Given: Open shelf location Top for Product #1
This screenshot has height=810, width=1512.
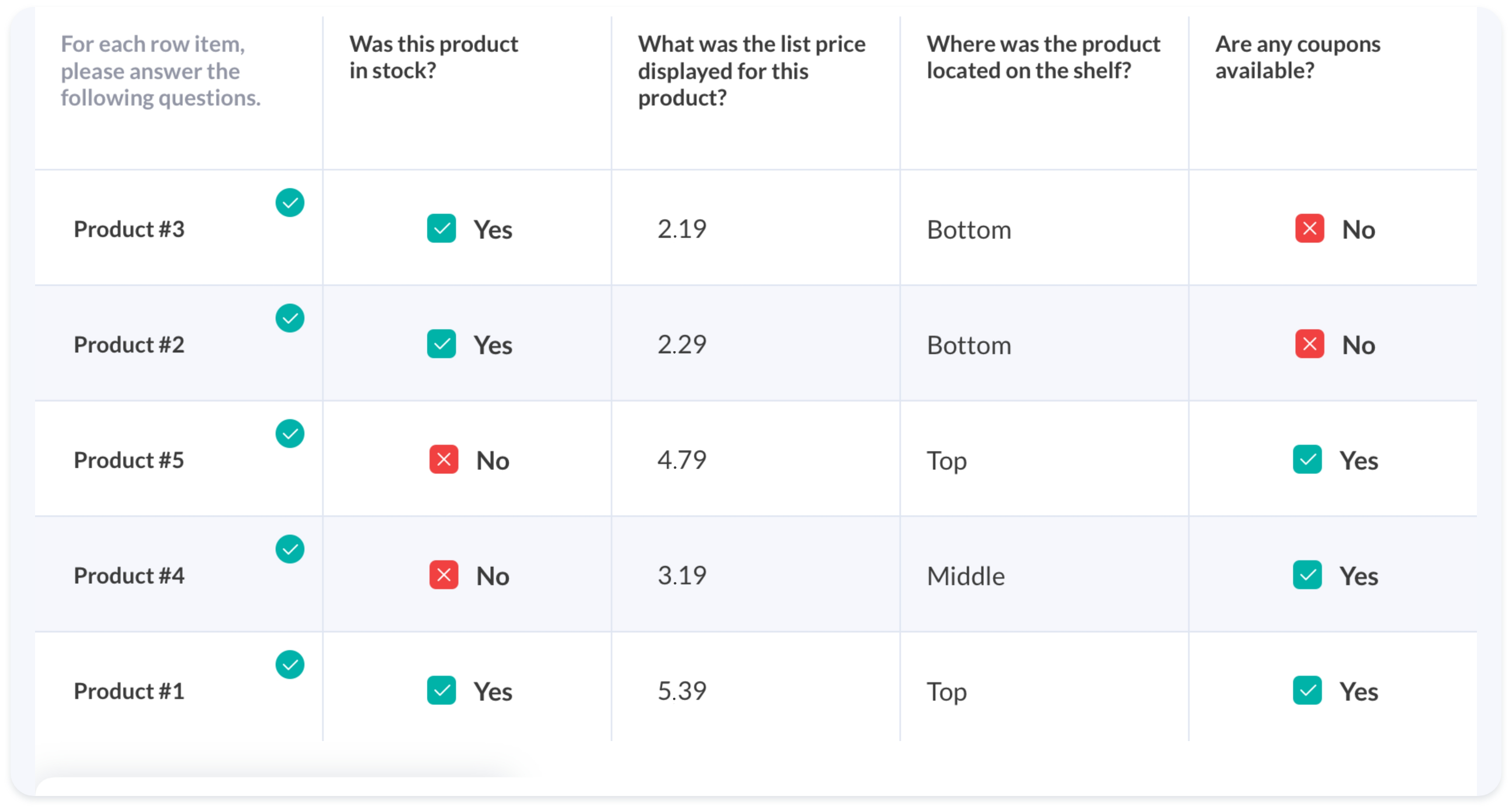Looking at the screenshot, I should (946, 691).
